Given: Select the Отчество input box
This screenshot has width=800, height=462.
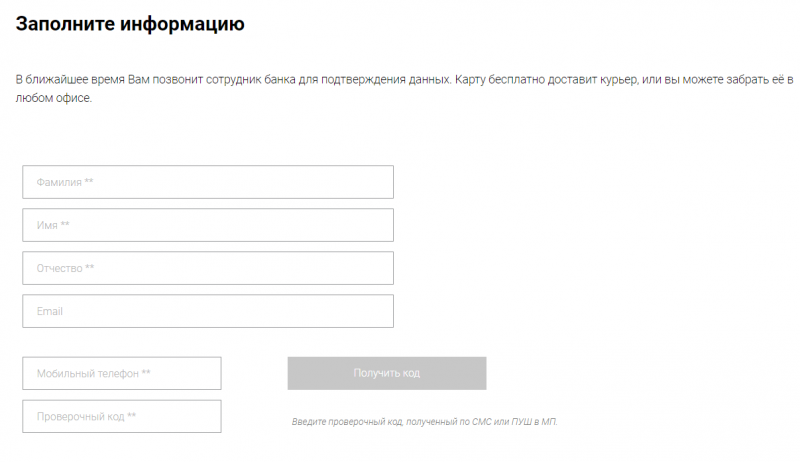Looking at the screenshot, I should [x=207, y=268].
